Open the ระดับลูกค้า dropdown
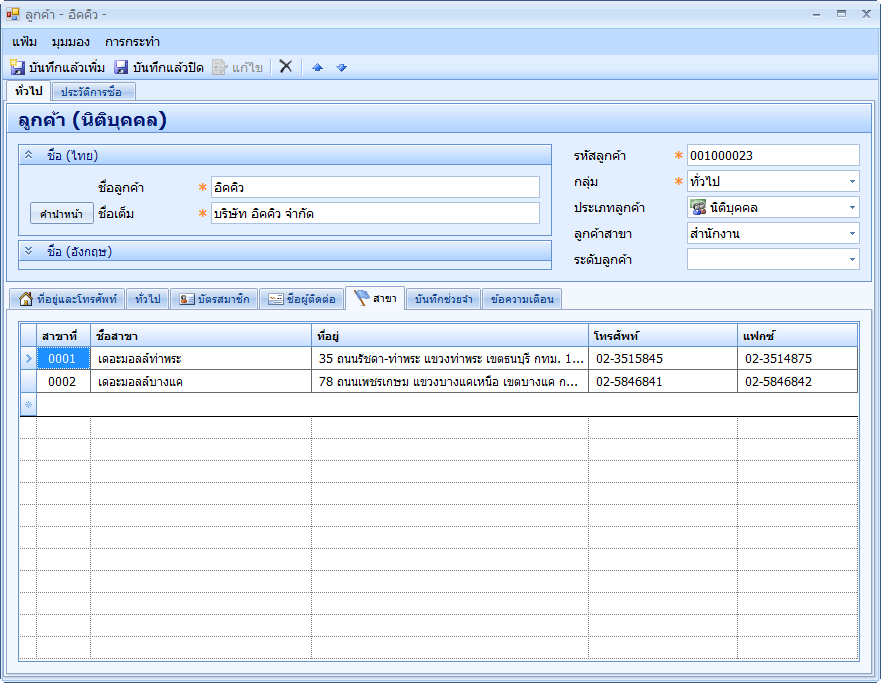The image size is (881, 683). tap(852, 260)
